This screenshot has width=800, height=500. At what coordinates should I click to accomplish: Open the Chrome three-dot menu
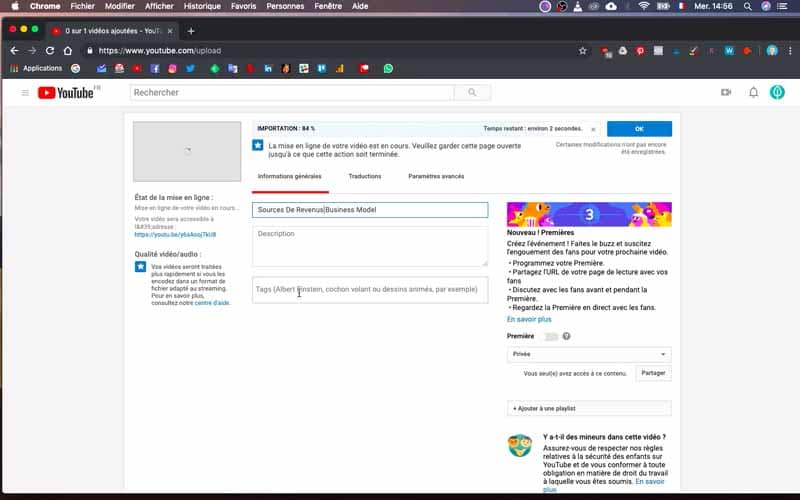[x=790, y=51]
